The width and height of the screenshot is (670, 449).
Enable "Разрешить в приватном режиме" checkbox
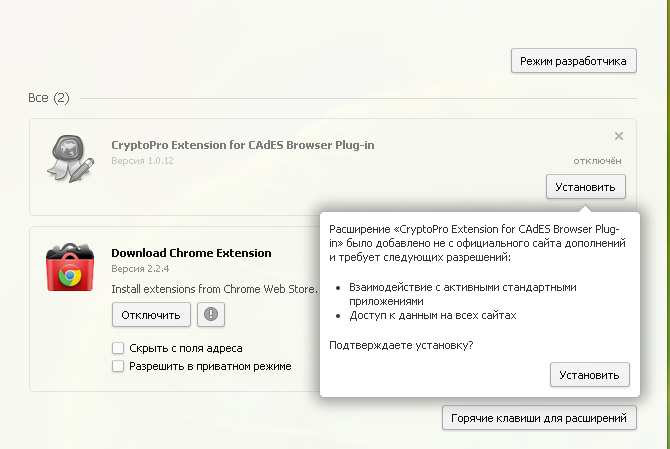click(119, 366)
